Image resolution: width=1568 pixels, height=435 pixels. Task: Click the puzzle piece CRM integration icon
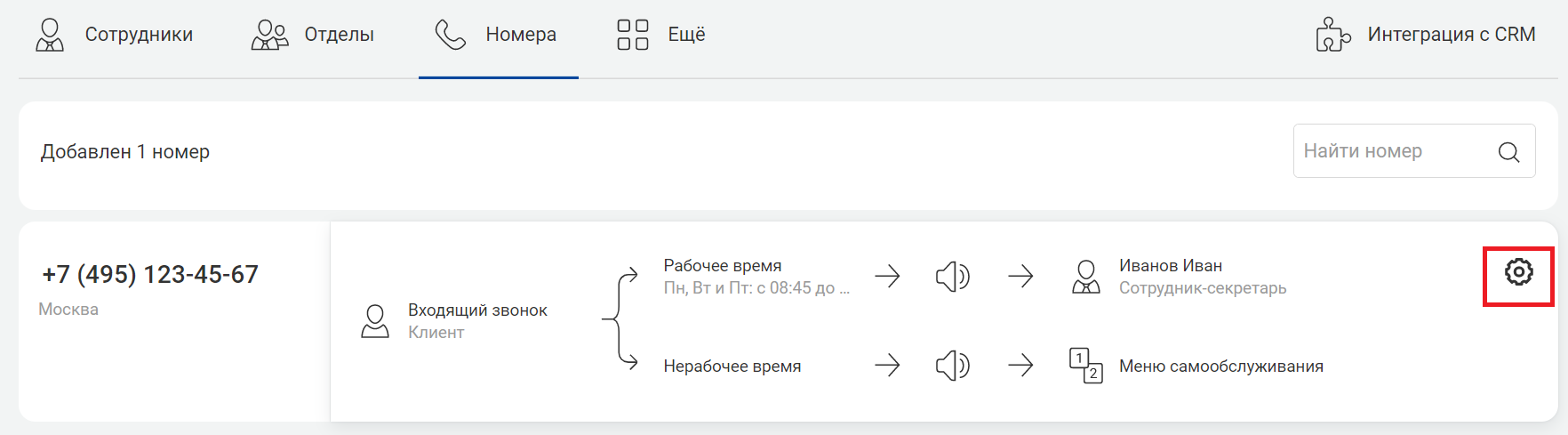pyautogui.click(x=1333, y=35)
